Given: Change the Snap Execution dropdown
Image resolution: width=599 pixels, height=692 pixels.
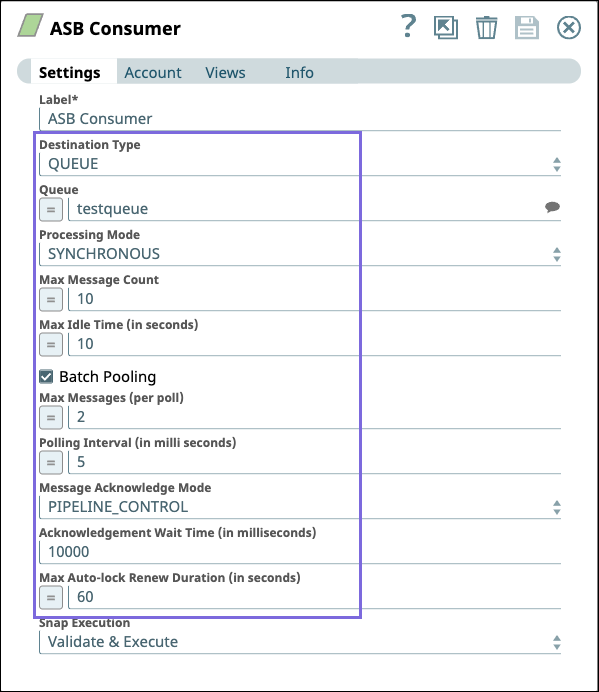Looking at the screenshot, I should click(x=300, y=642).
